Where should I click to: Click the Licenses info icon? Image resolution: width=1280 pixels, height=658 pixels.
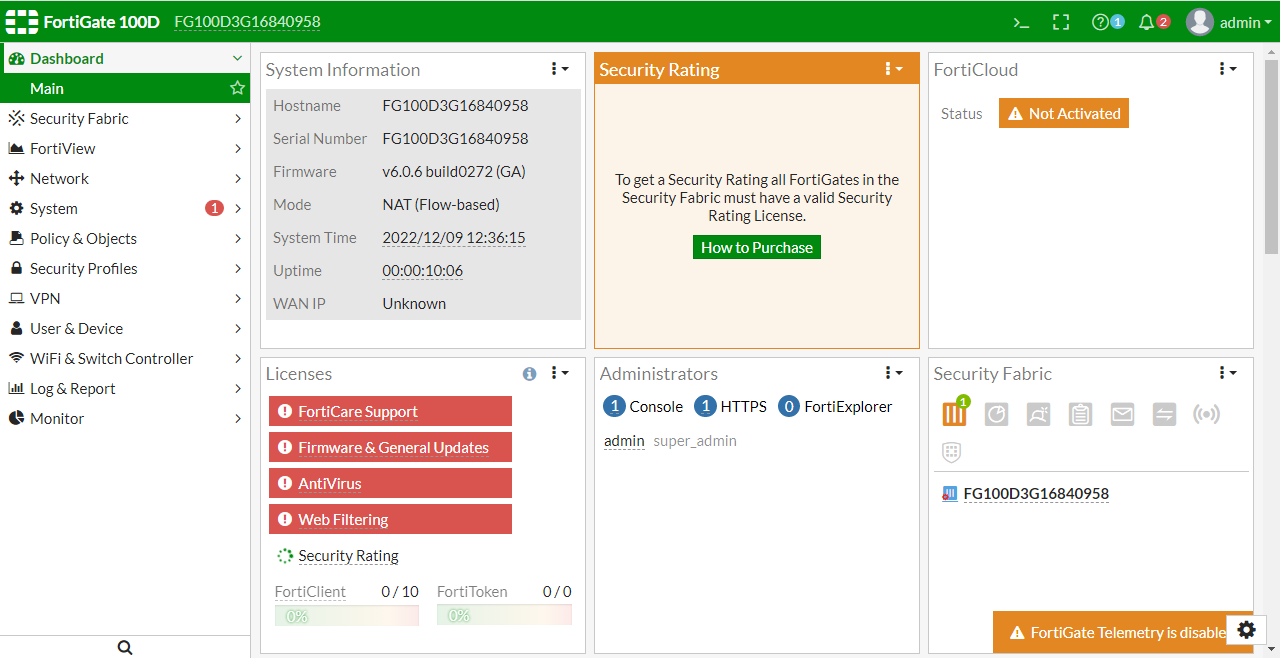coord(530,374)
